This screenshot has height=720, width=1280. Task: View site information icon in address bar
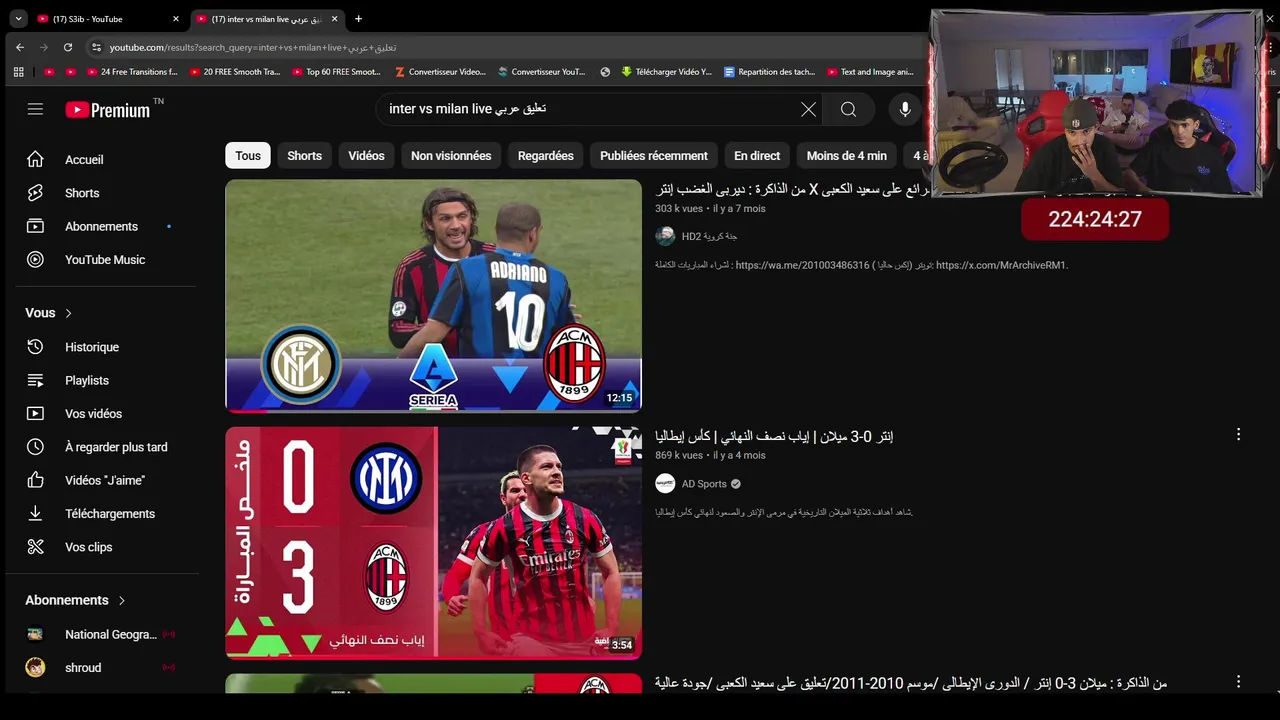click(x=96, y=47)
